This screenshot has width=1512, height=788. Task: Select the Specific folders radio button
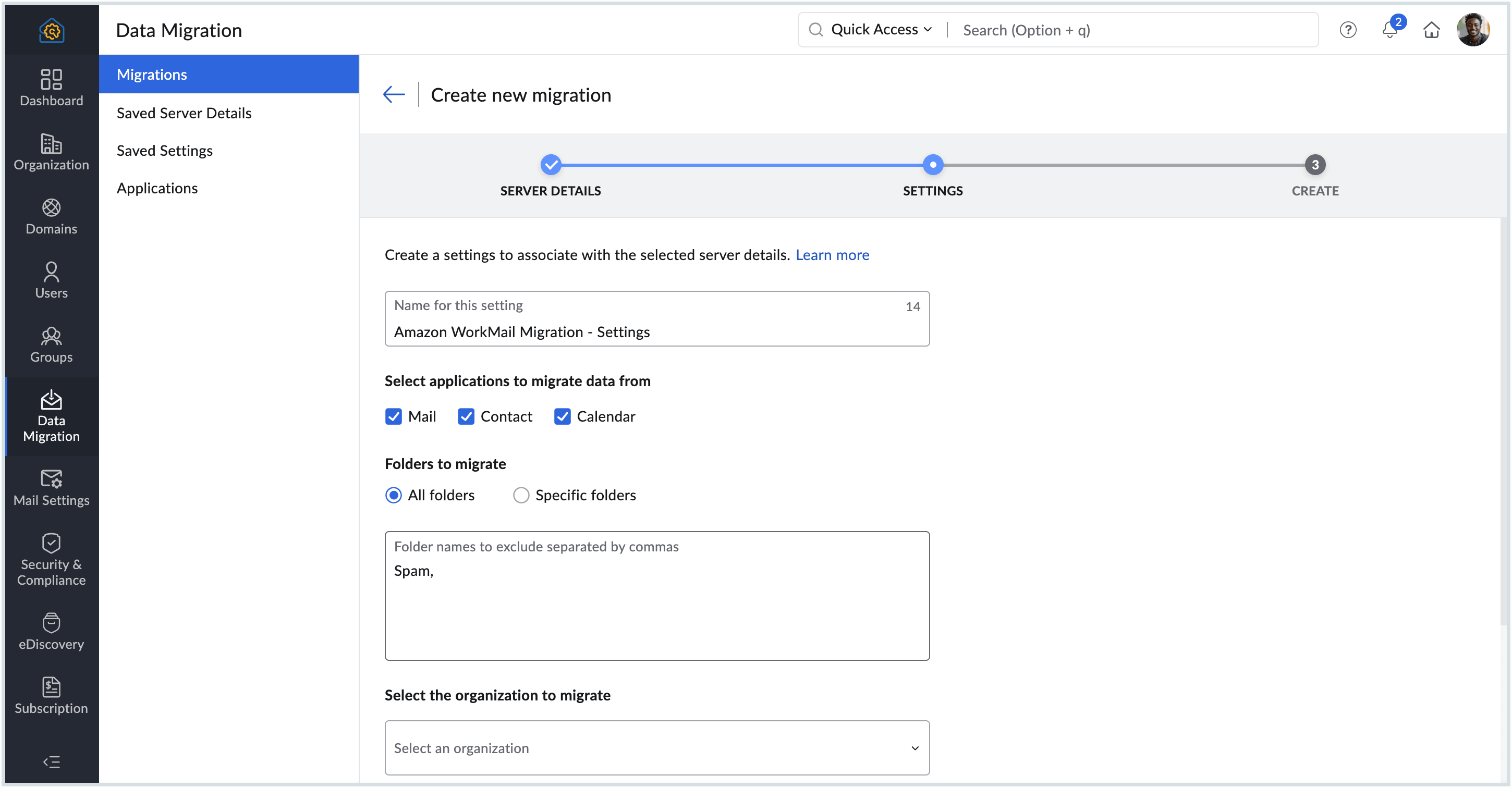click(x=521, y=495)
